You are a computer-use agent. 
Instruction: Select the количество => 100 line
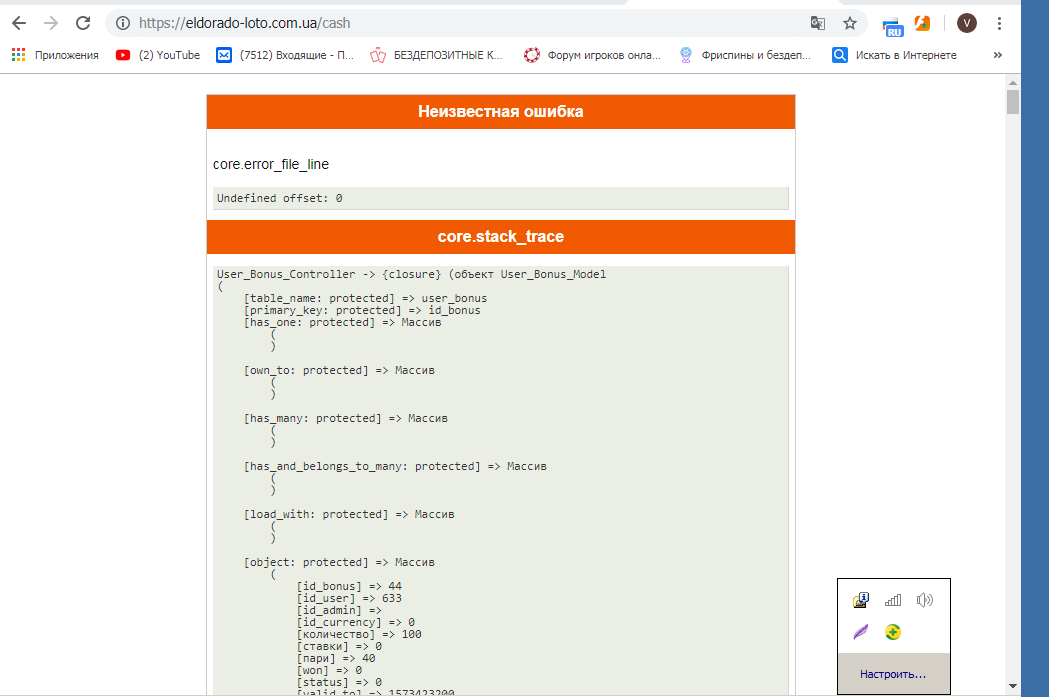pos(359,635)
